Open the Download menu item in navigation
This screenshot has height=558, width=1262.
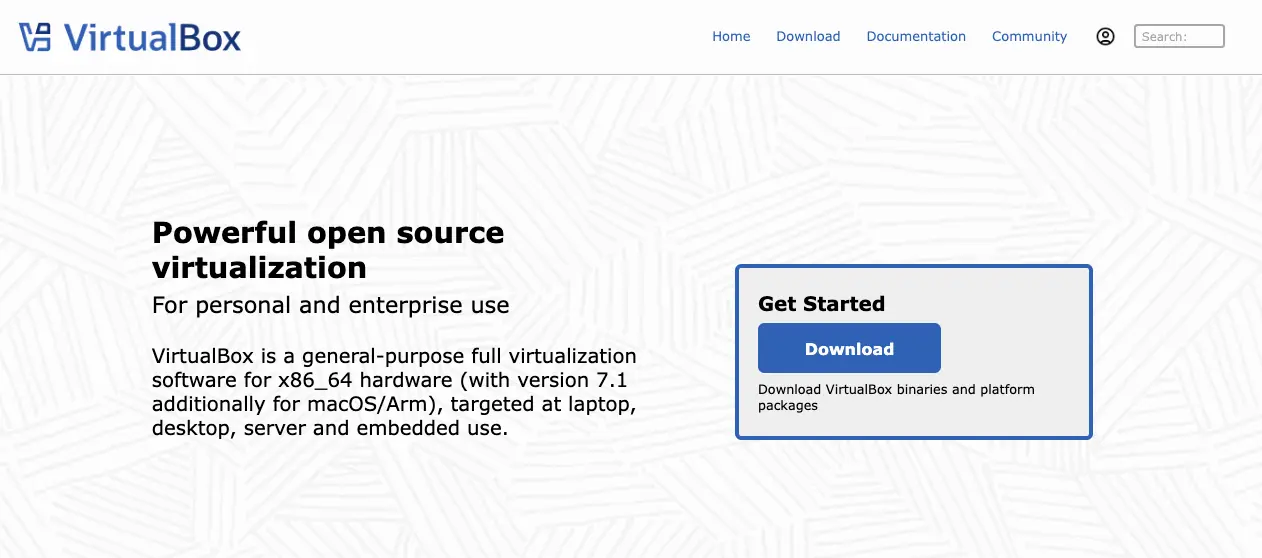808,36
